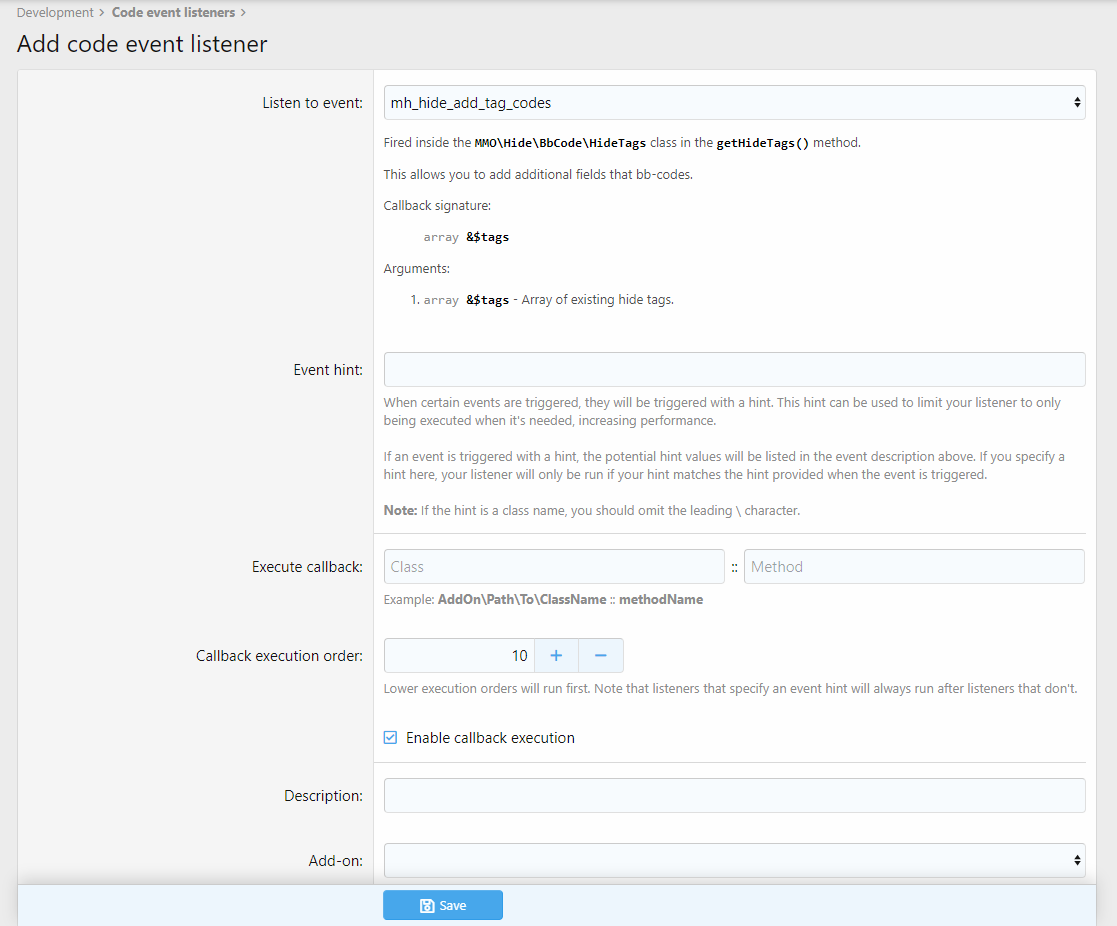The height and width of the screenshot is (926, 1117).
Task: Click the 'Listen to event:' field label
Action: pyautogui.click(x=312, y=102)
